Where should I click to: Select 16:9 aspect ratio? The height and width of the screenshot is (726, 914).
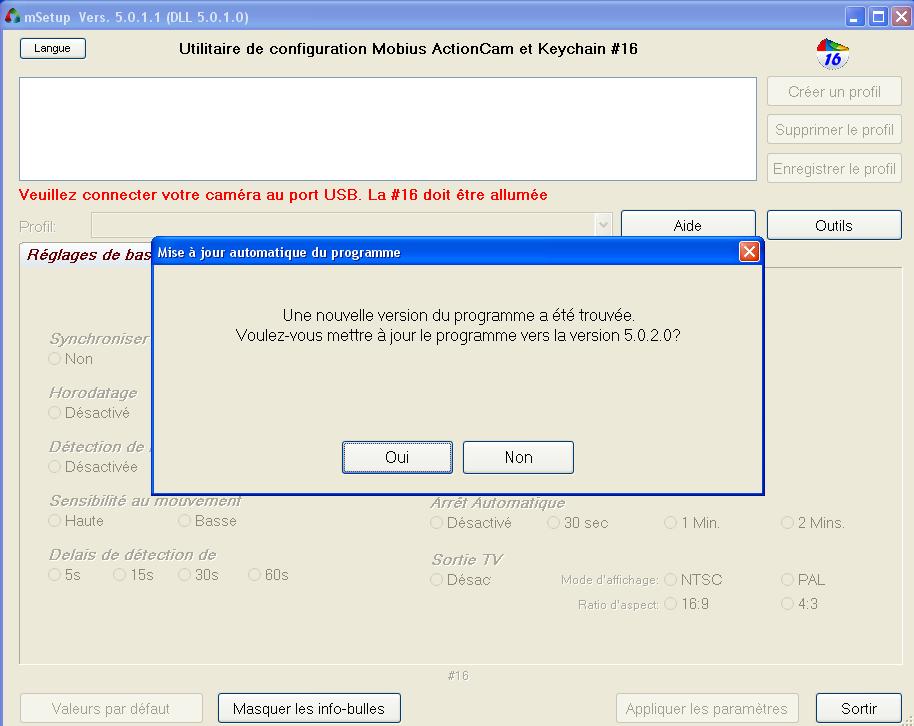click(671, 604)
